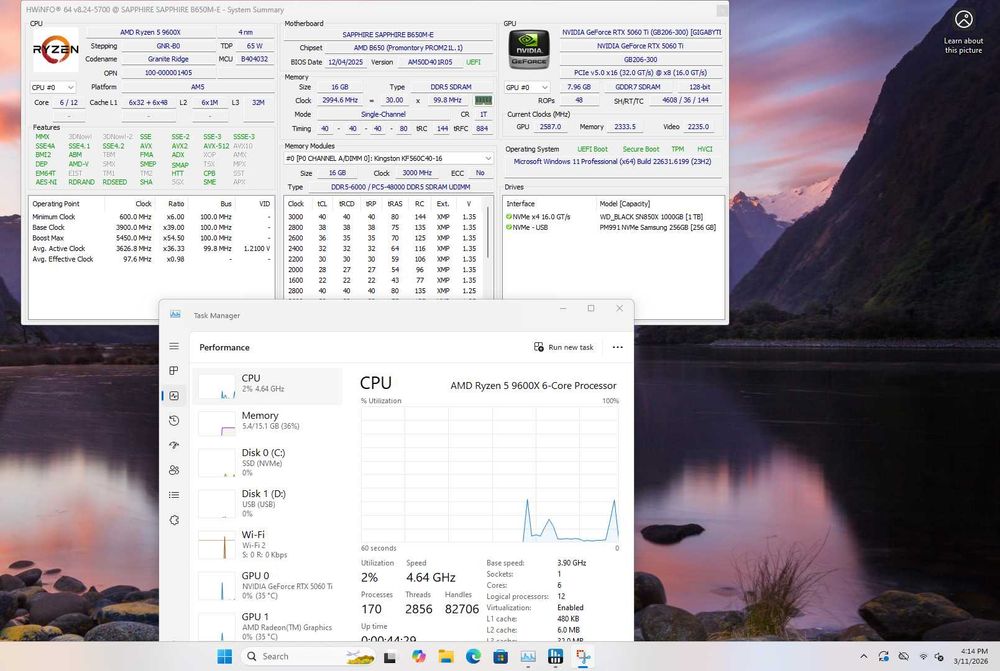Click the Granite Ridge codename field

click(168, 59)
